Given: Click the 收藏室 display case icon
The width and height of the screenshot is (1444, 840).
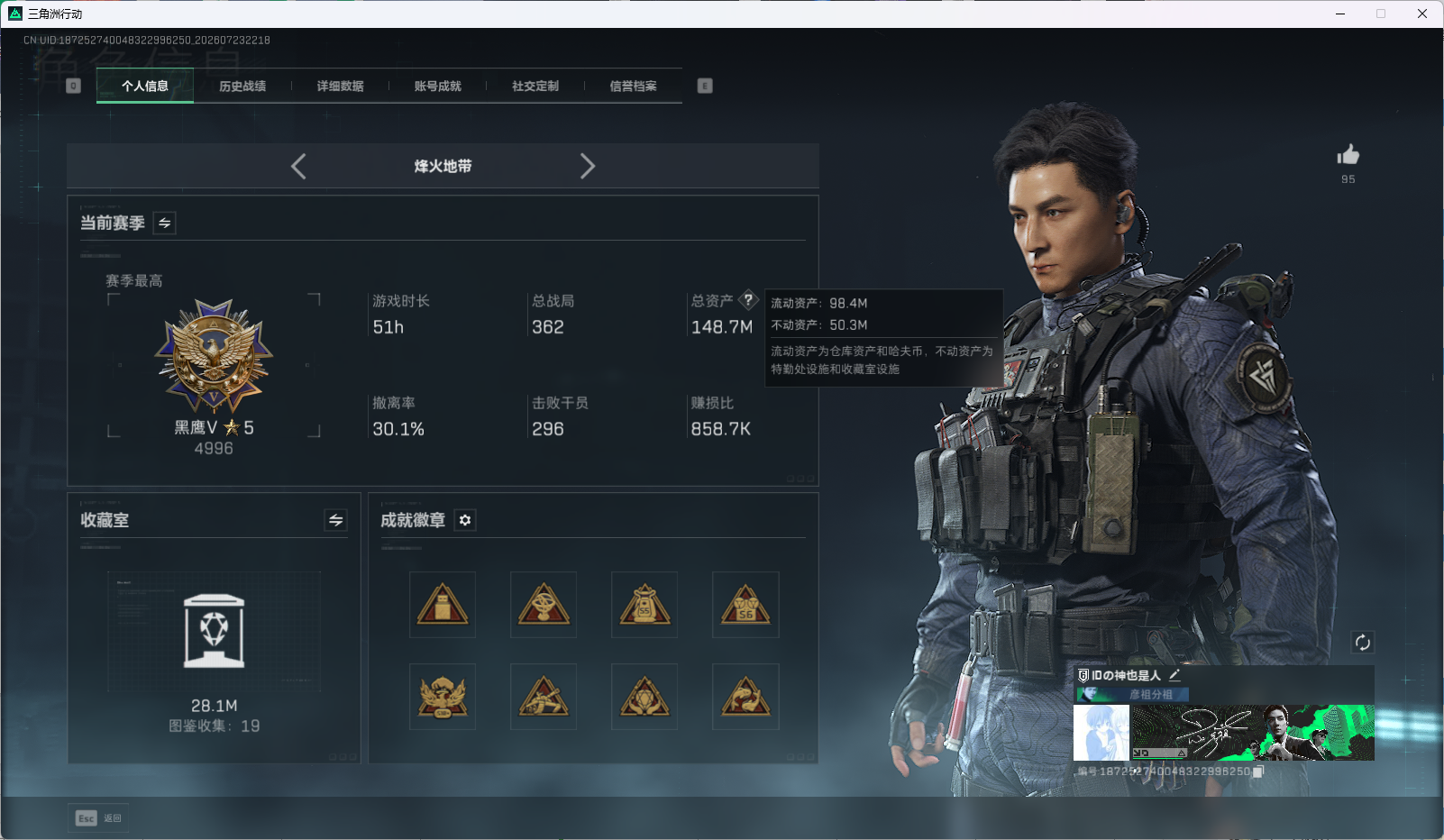Looking at the screenshot, I should (214, 631).
